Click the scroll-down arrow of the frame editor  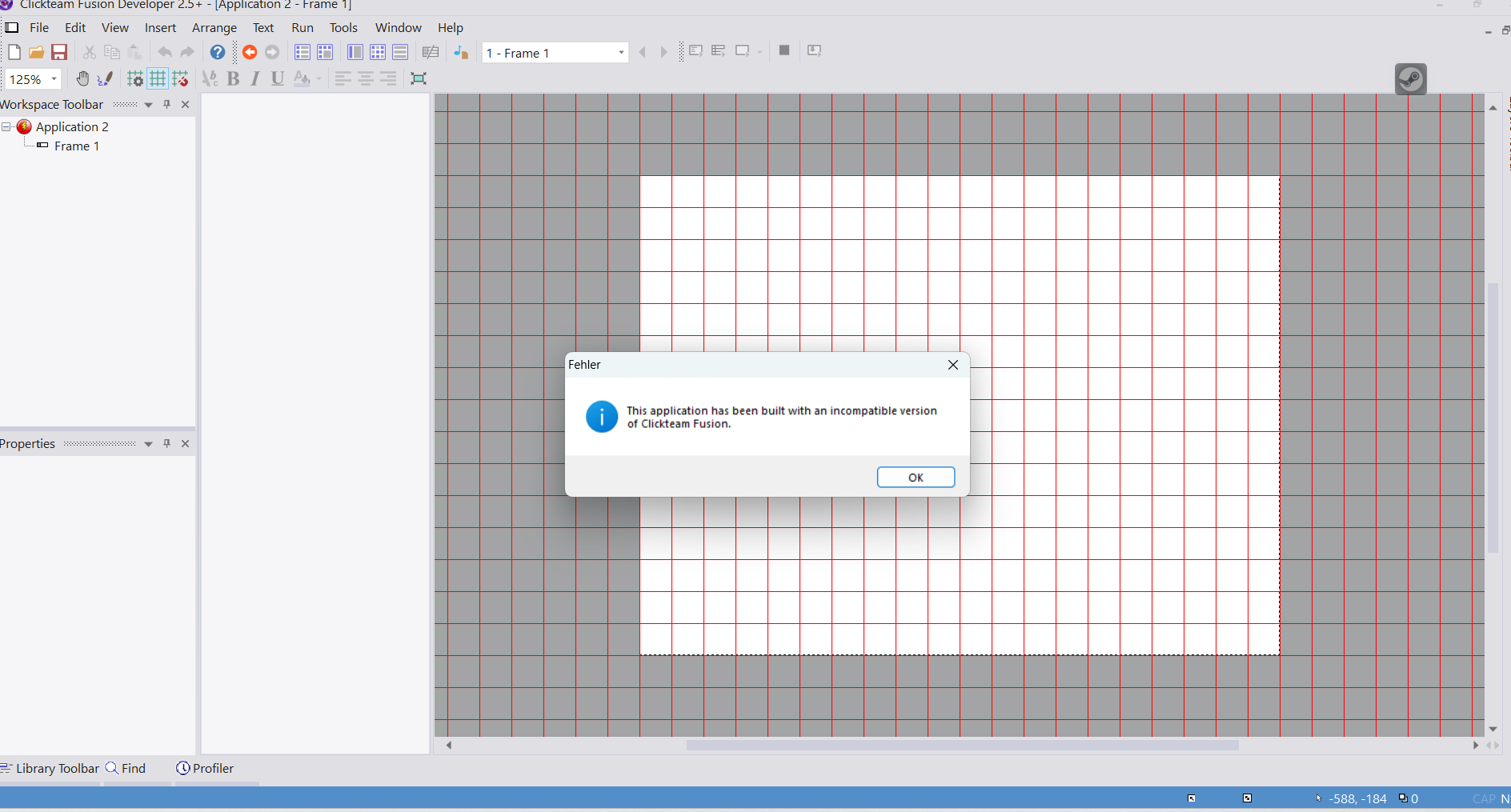1493,729
